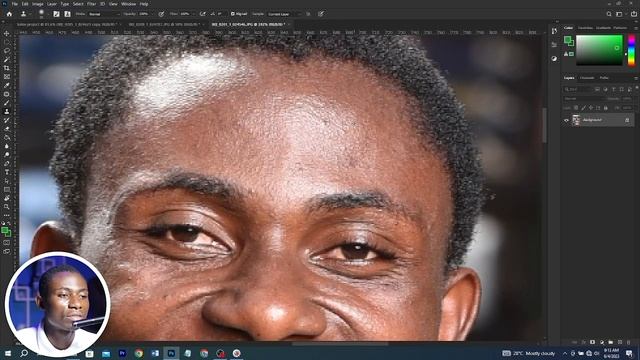Select the Eyedropper tool
640x360 pixels.
(7, 85)
